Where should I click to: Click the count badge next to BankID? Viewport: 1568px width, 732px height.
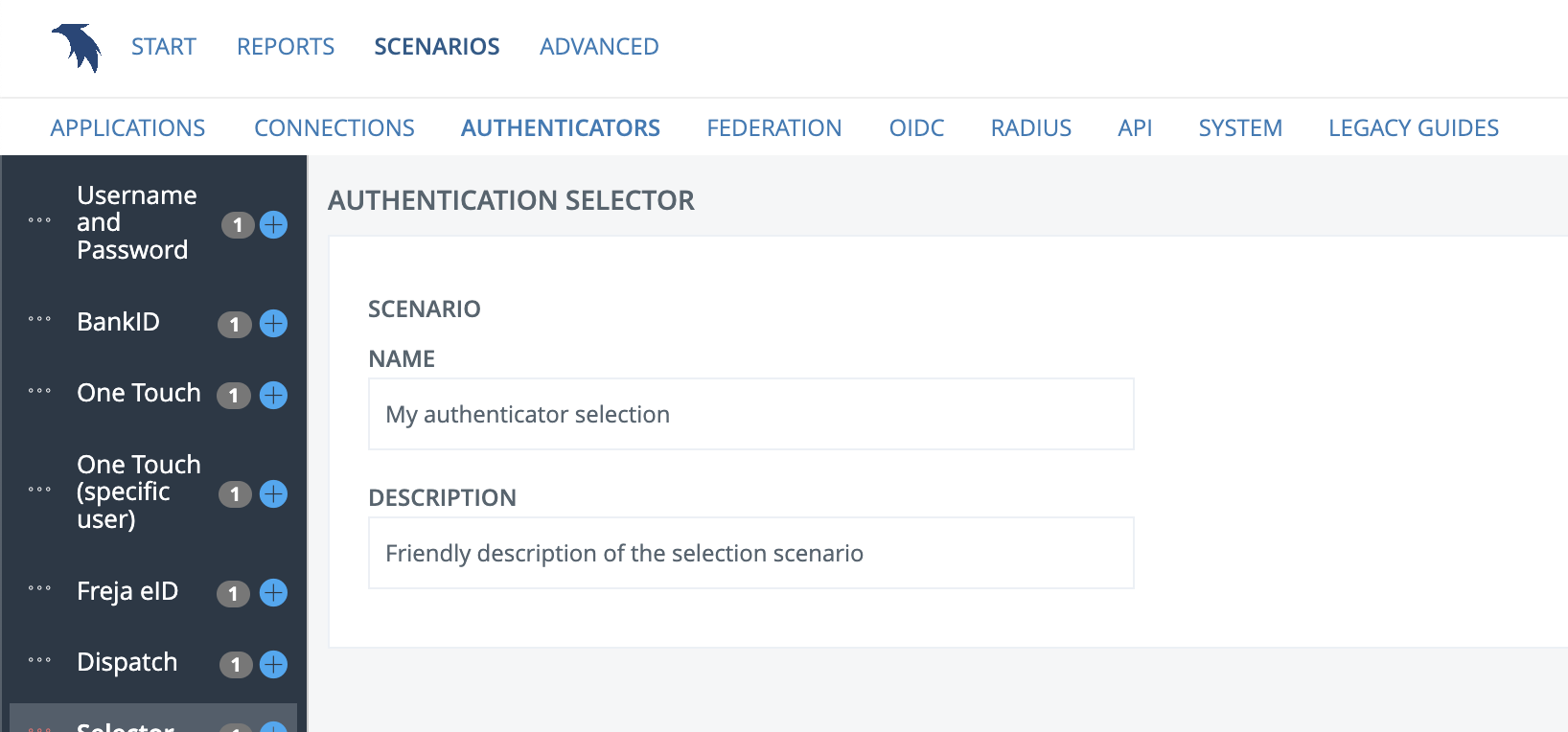click(x=234, y=325)
